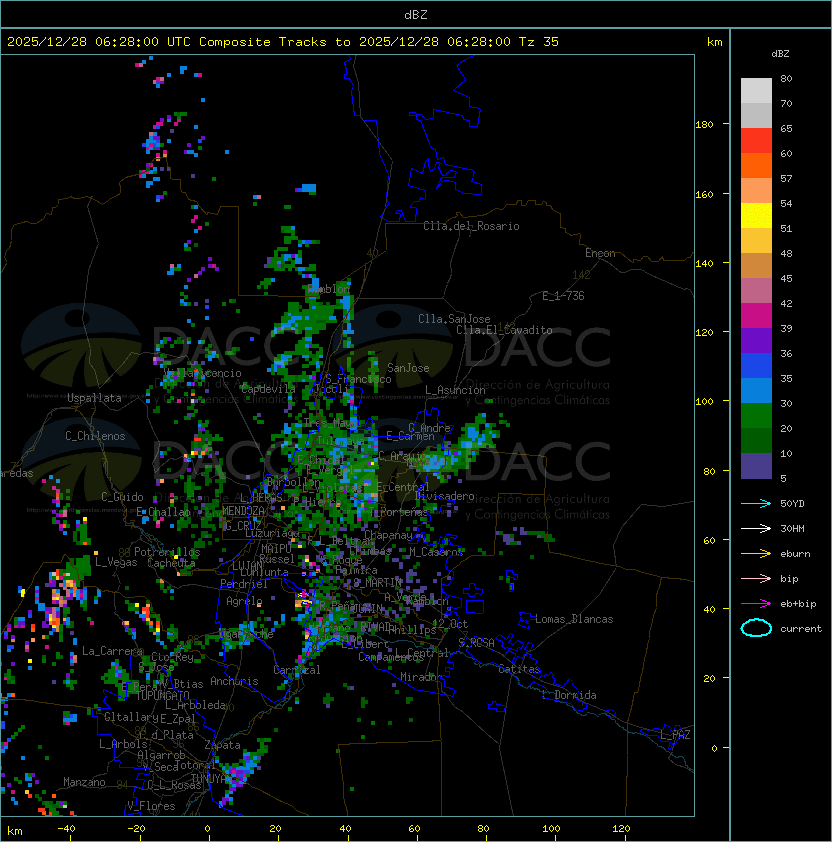Click the '180' km tick on vertical axis
Image resolution: width=832 pixels, height=842 pixels.
pyautogui.click(x=704, y=125)
